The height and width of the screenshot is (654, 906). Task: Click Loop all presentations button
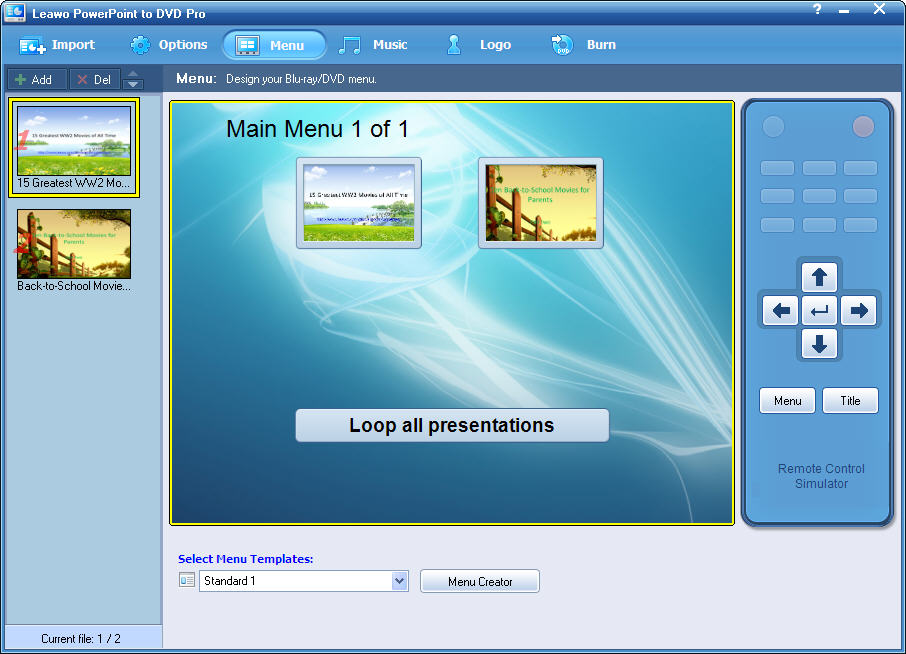pyautogui.click(x=452, y=425)
